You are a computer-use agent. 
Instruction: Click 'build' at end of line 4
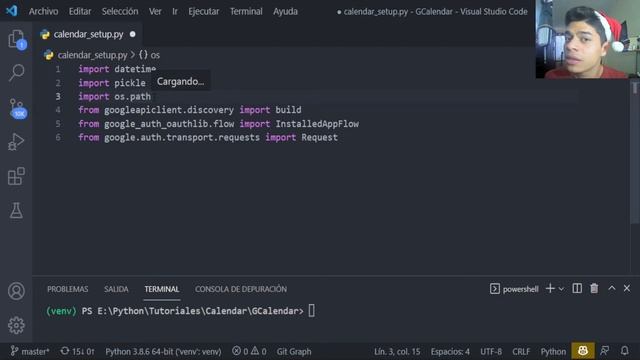288,110
